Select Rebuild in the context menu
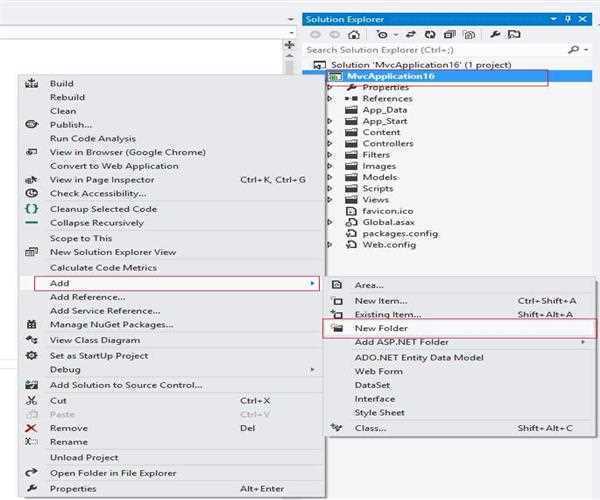Image resolution: width=600 pixels, height=500 pixels. click(67, 97)
